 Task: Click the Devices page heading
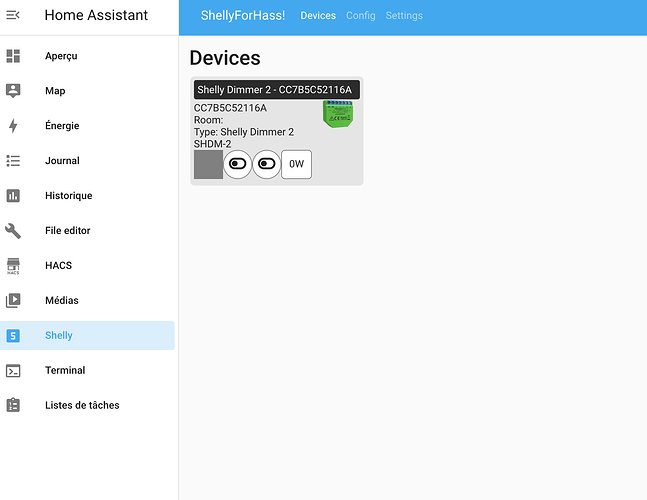tap(225, 58)
